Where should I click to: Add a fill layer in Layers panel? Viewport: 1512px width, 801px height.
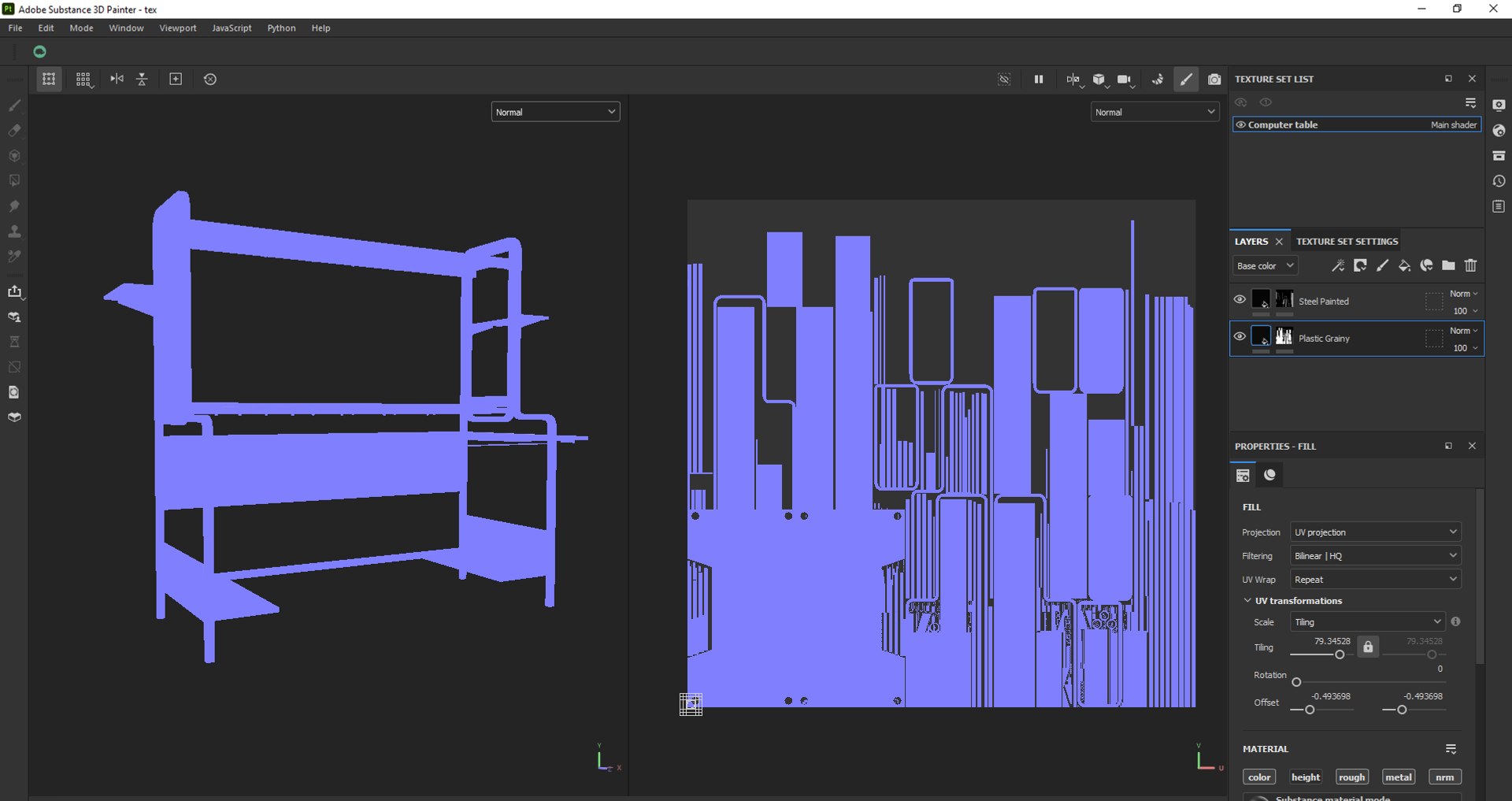pyautogui.click(x=1404, y=265)
